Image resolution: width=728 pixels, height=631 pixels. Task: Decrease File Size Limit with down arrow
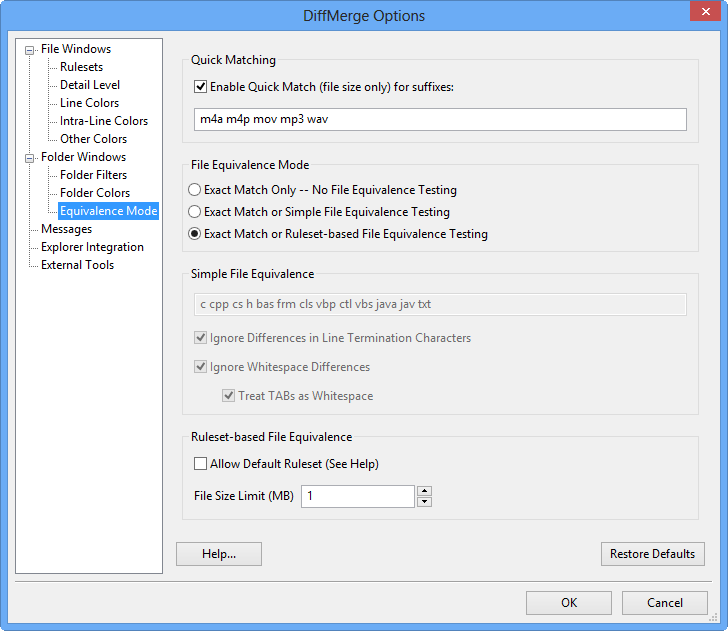424,502
